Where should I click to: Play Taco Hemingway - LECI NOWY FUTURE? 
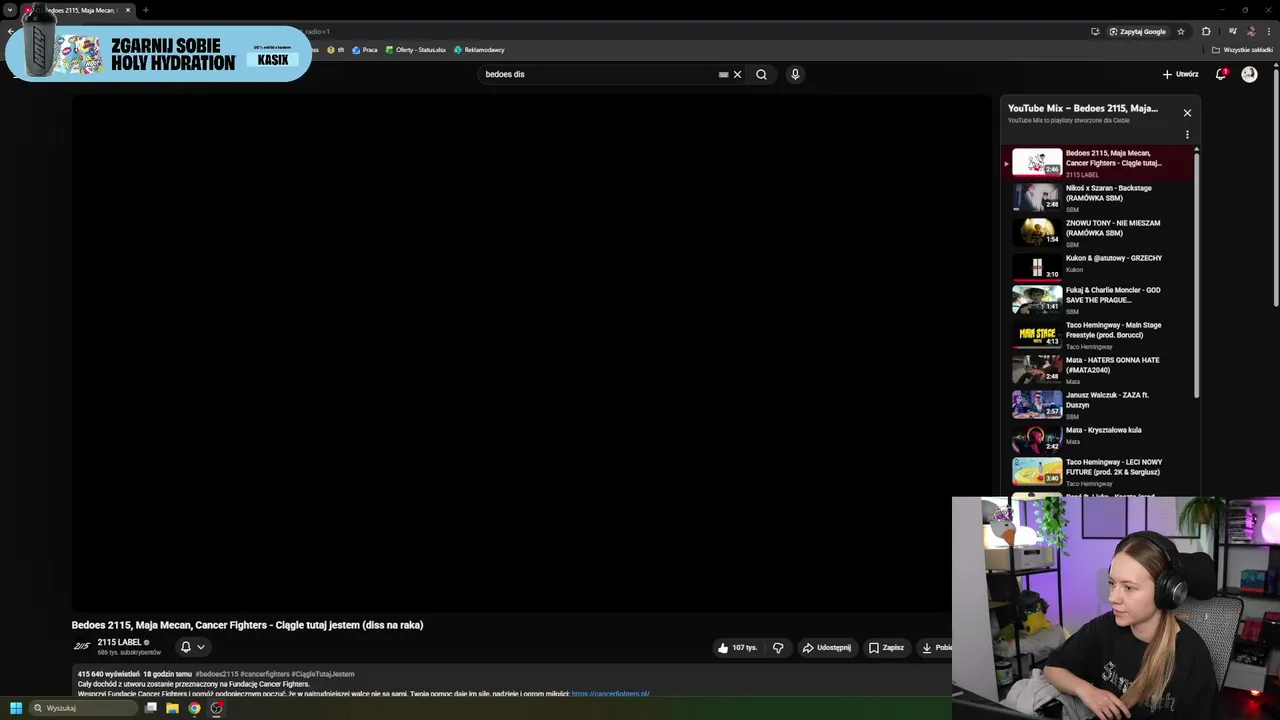(x=1099, y=471)
